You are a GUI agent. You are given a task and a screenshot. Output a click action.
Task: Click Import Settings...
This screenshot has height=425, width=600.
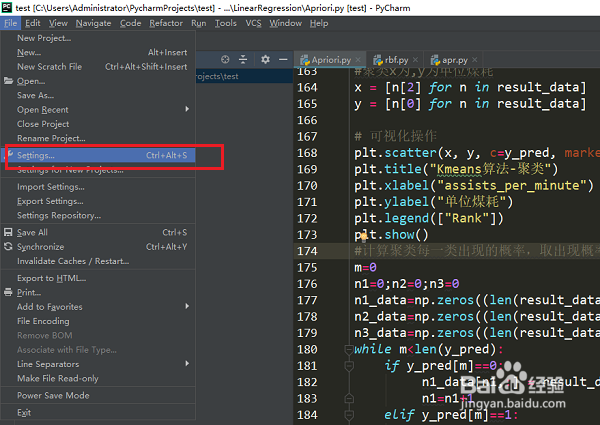98,187
